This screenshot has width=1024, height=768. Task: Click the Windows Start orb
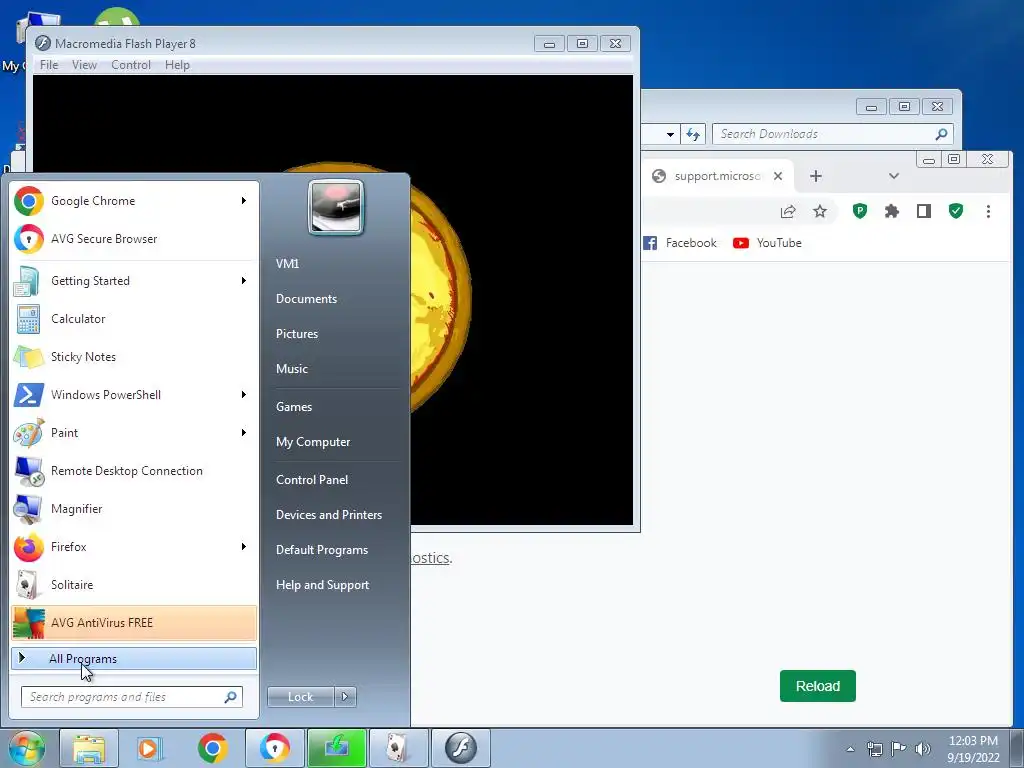click(x=26, y=748)
